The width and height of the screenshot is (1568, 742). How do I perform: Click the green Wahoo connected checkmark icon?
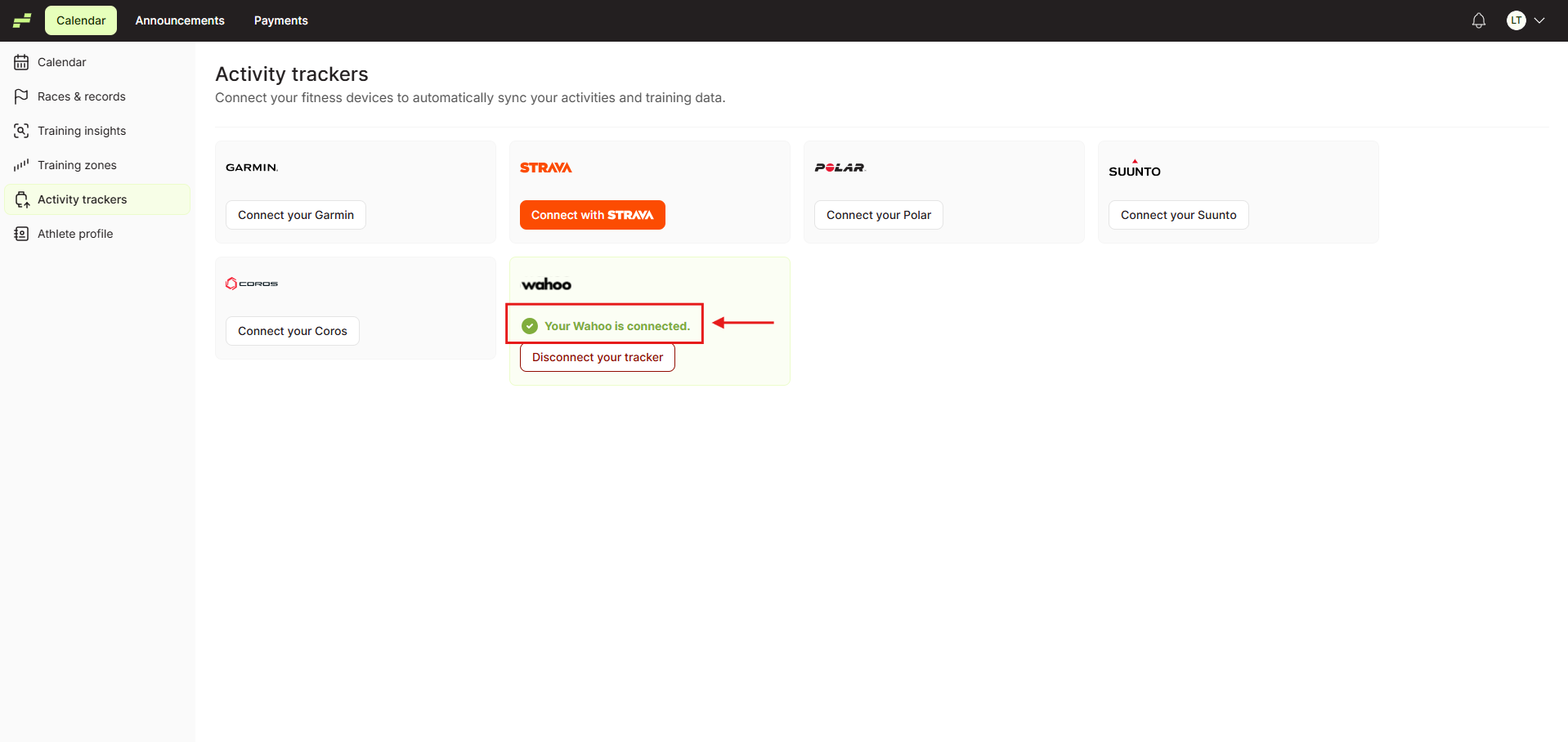pos(530,326)
